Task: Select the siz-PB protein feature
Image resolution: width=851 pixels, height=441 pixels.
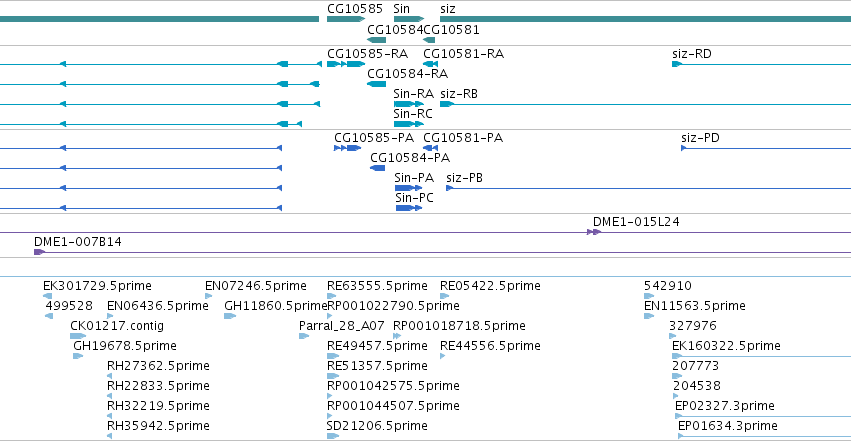Action: [x=649, y=188]
